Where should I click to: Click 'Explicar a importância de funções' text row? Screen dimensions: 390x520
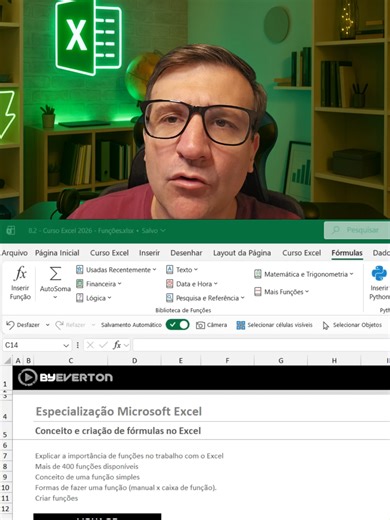coord(129,456)
